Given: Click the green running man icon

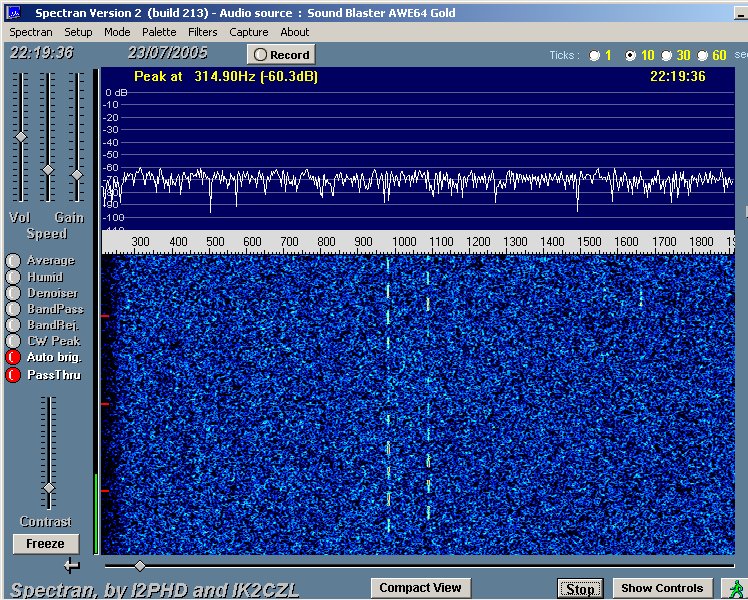Looking at the screenshot, I should pos(737,588).
